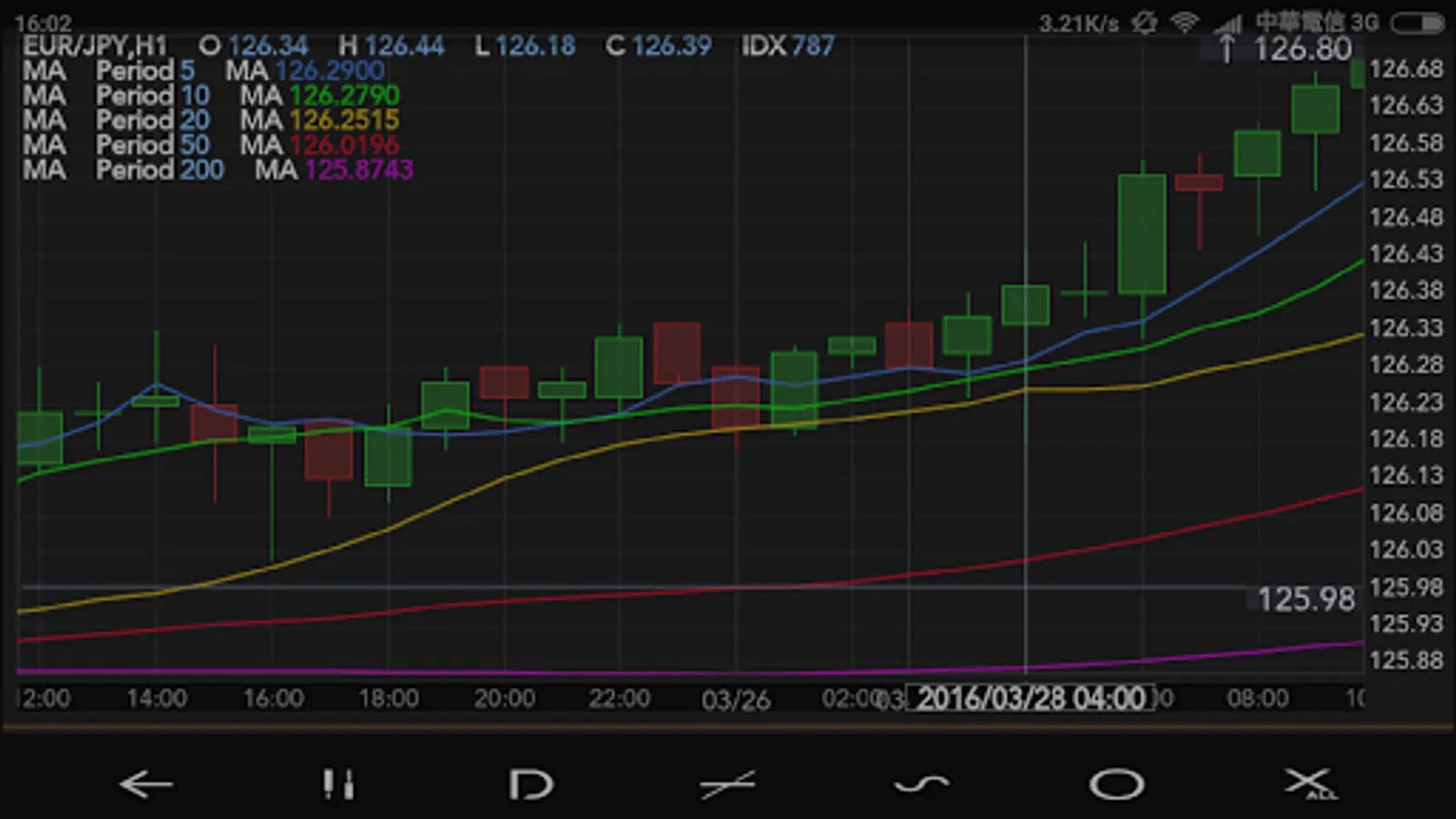
Task: Tap the 14:00 time axis label
Action: coord(157,698)
